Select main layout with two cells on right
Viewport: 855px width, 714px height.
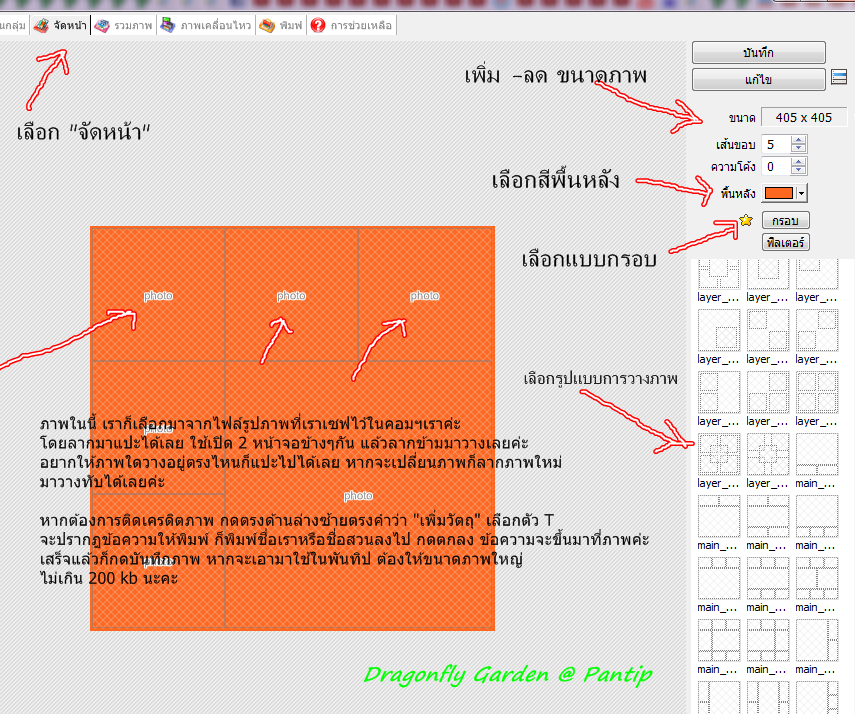tap(817, 640)
